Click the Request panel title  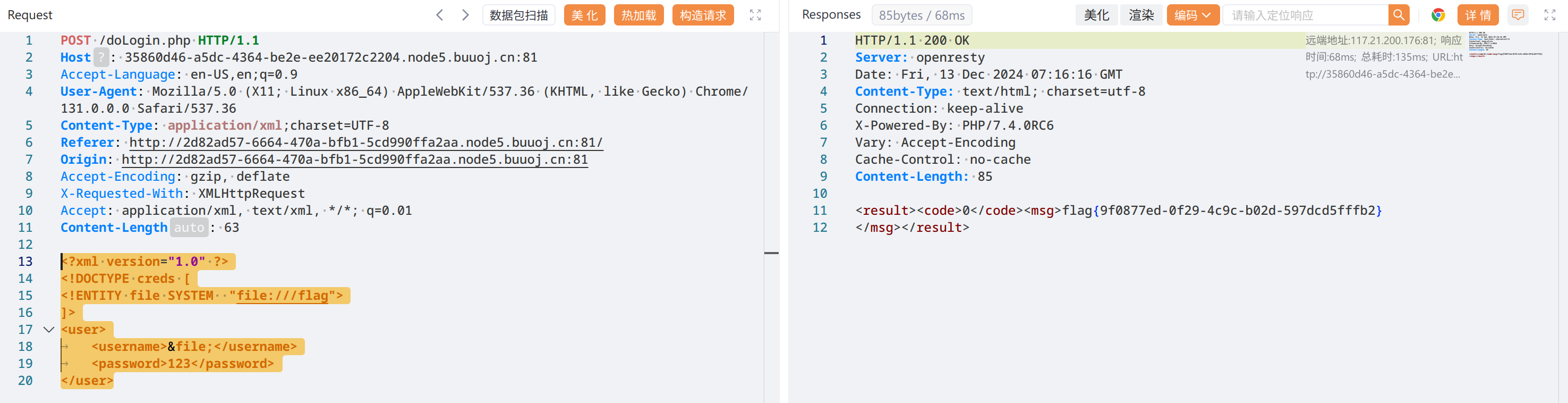30,15
